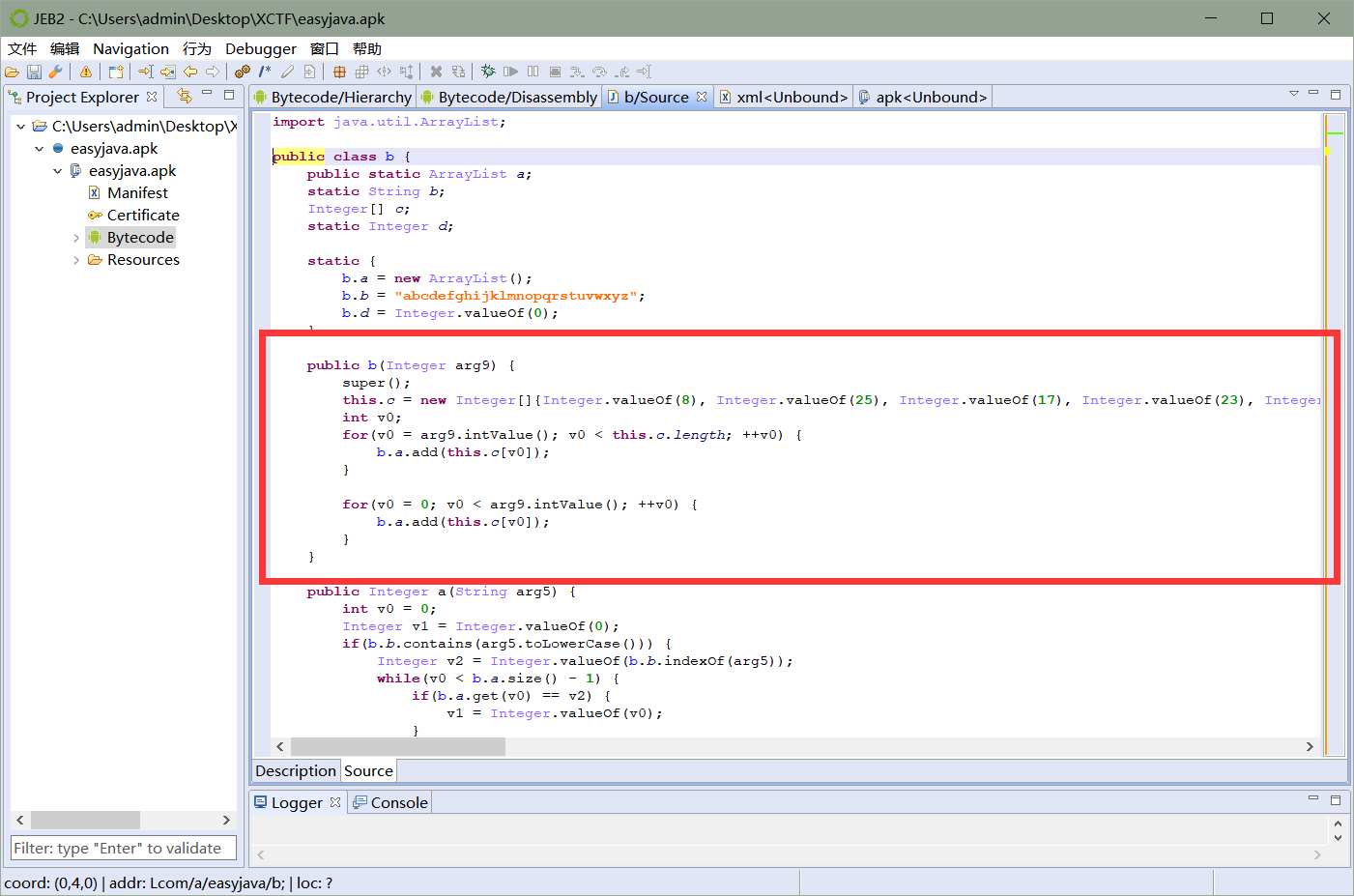Screen dimensions: 1354x896
Task: Expand the Resources folder node
Action: coord(76,260)
